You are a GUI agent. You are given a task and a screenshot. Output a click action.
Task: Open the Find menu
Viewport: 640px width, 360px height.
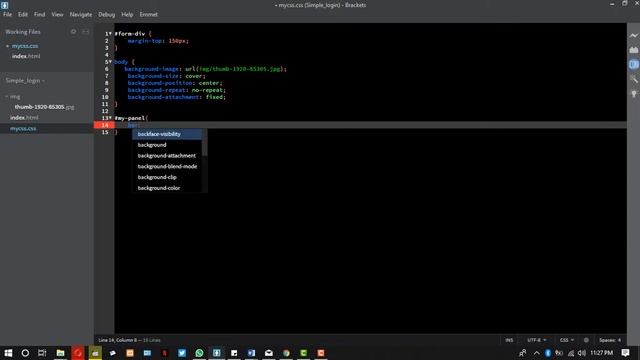pyautogui.click(x=40, y=14)
